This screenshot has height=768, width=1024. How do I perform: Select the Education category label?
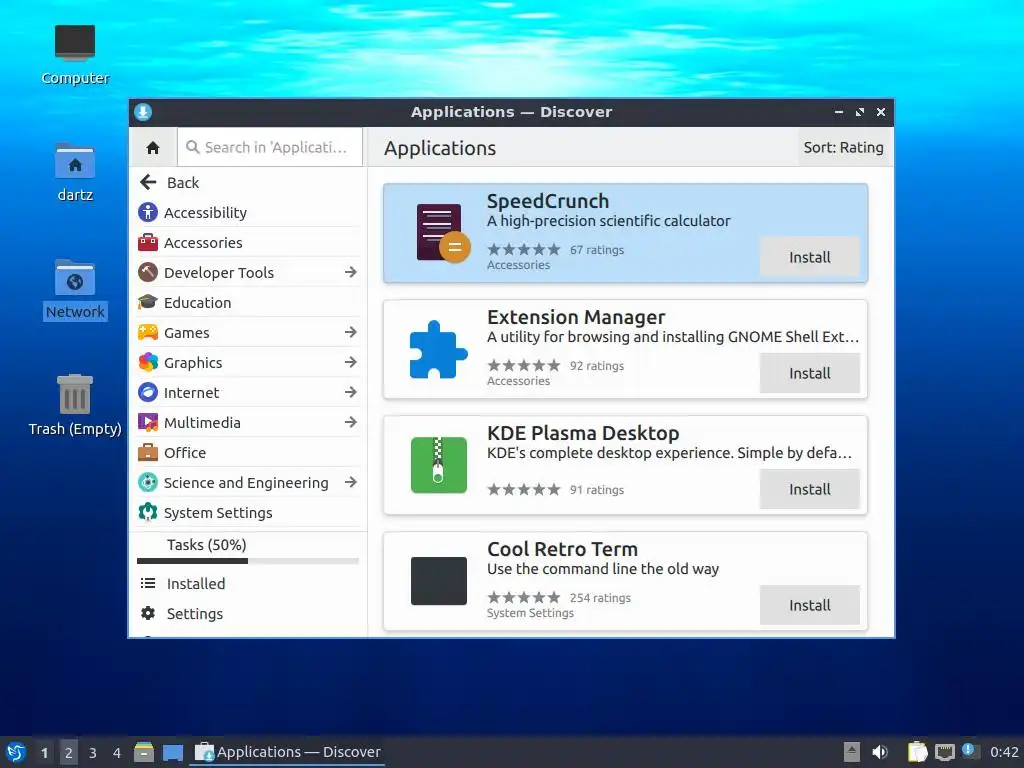click(x=197, y=303)
